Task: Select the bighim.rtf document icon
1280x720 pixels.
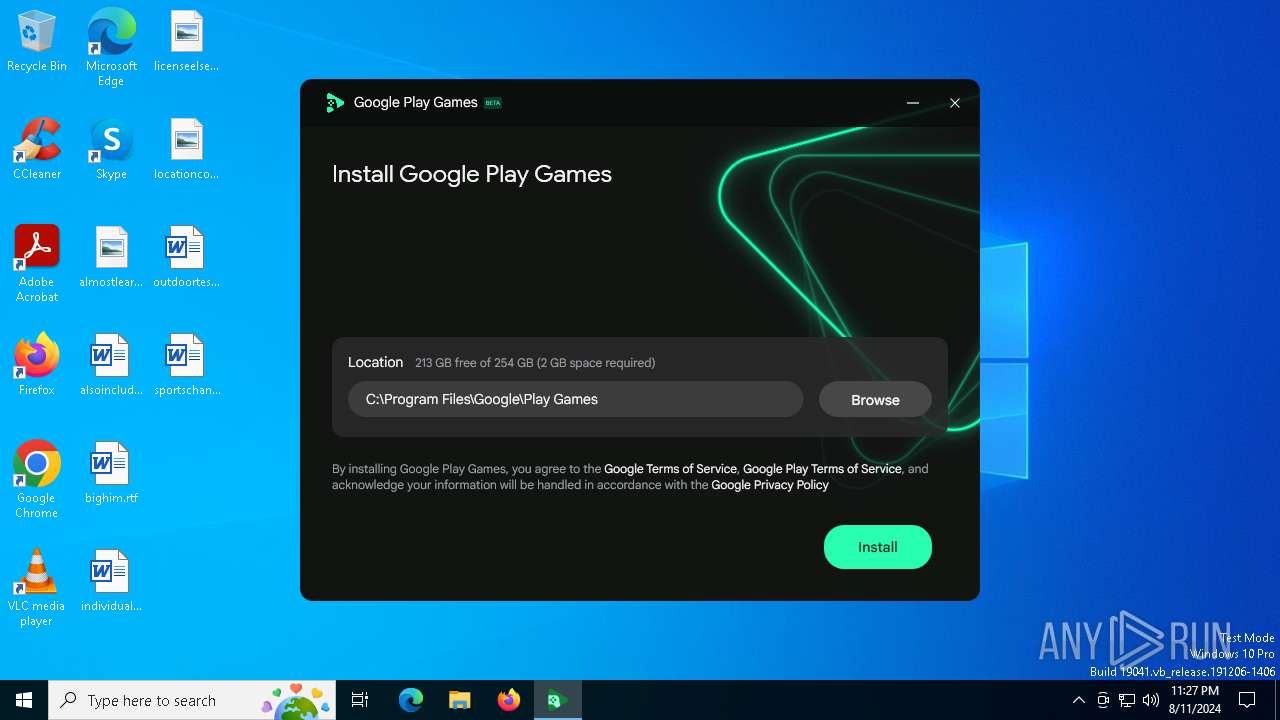Action: (111, 474)
